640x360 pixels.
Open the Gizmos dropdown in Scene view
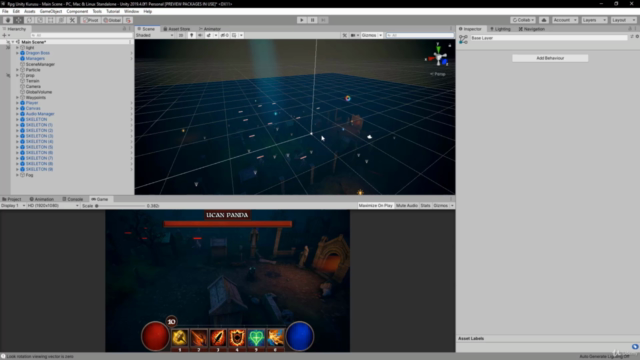pyautogui.click(x=372, y=36)
